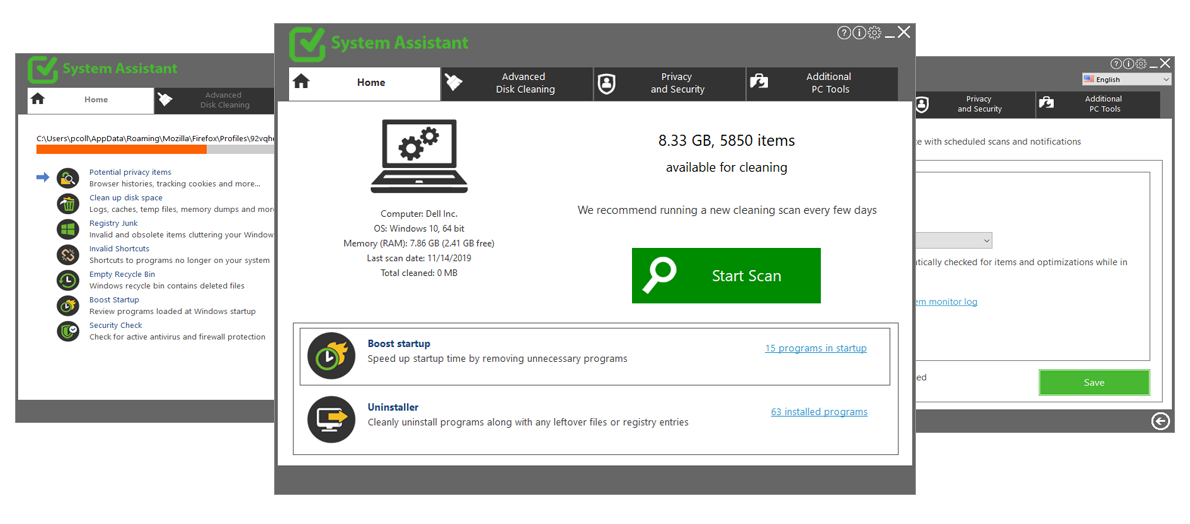This screenshot has height=524, width=1190.
Task: Select the Home tab in left window
Action: pos(91,100)
